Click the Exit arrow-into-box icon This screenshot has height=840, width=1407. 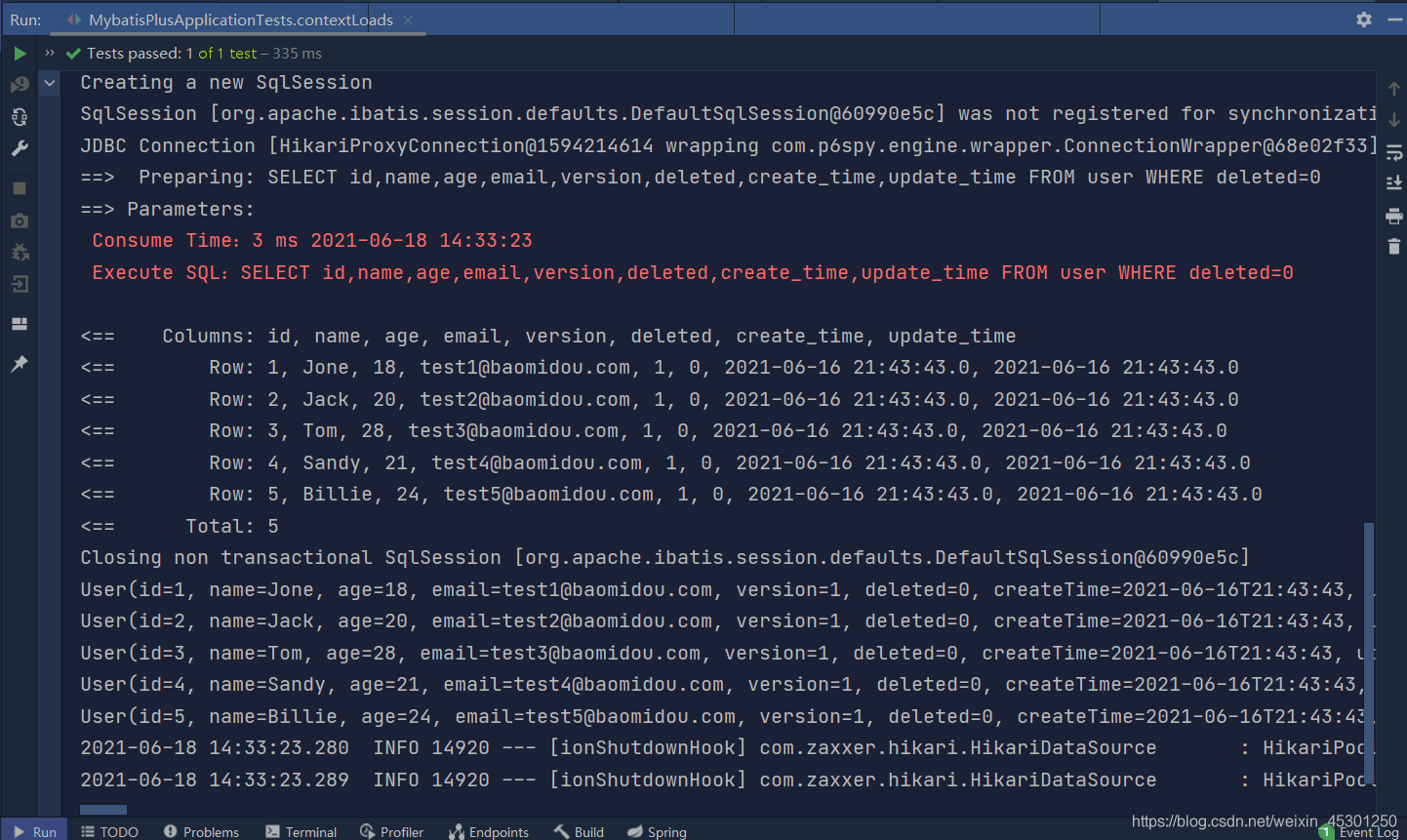pos(20,284)
